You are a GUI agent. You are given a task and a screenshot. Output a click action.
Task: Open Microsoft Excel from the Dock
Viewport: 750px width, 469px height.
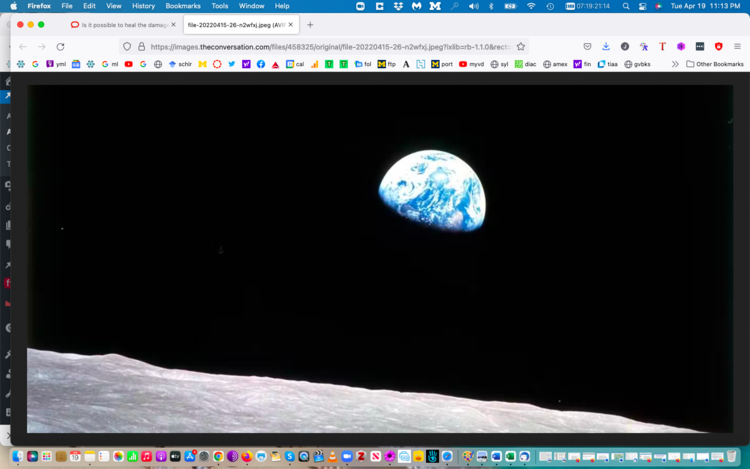[510, 457]
